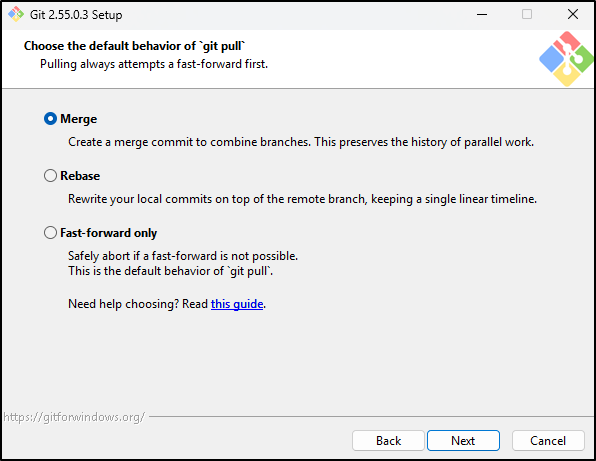Viewport: 596px width, 461px height.
Task: Select the Merge radio button
Action: [50, 119]
